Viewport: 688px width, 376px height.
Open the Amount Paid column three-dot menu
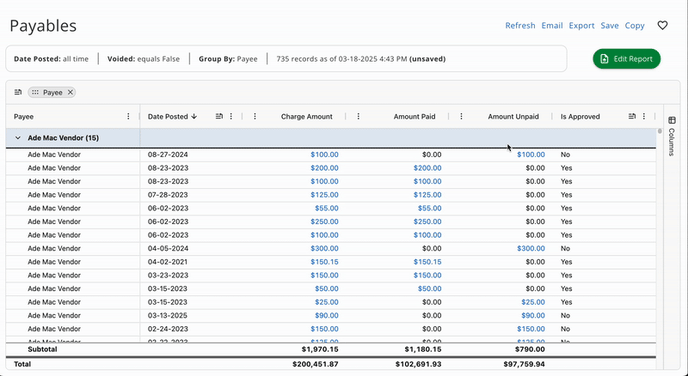[358, 116]
